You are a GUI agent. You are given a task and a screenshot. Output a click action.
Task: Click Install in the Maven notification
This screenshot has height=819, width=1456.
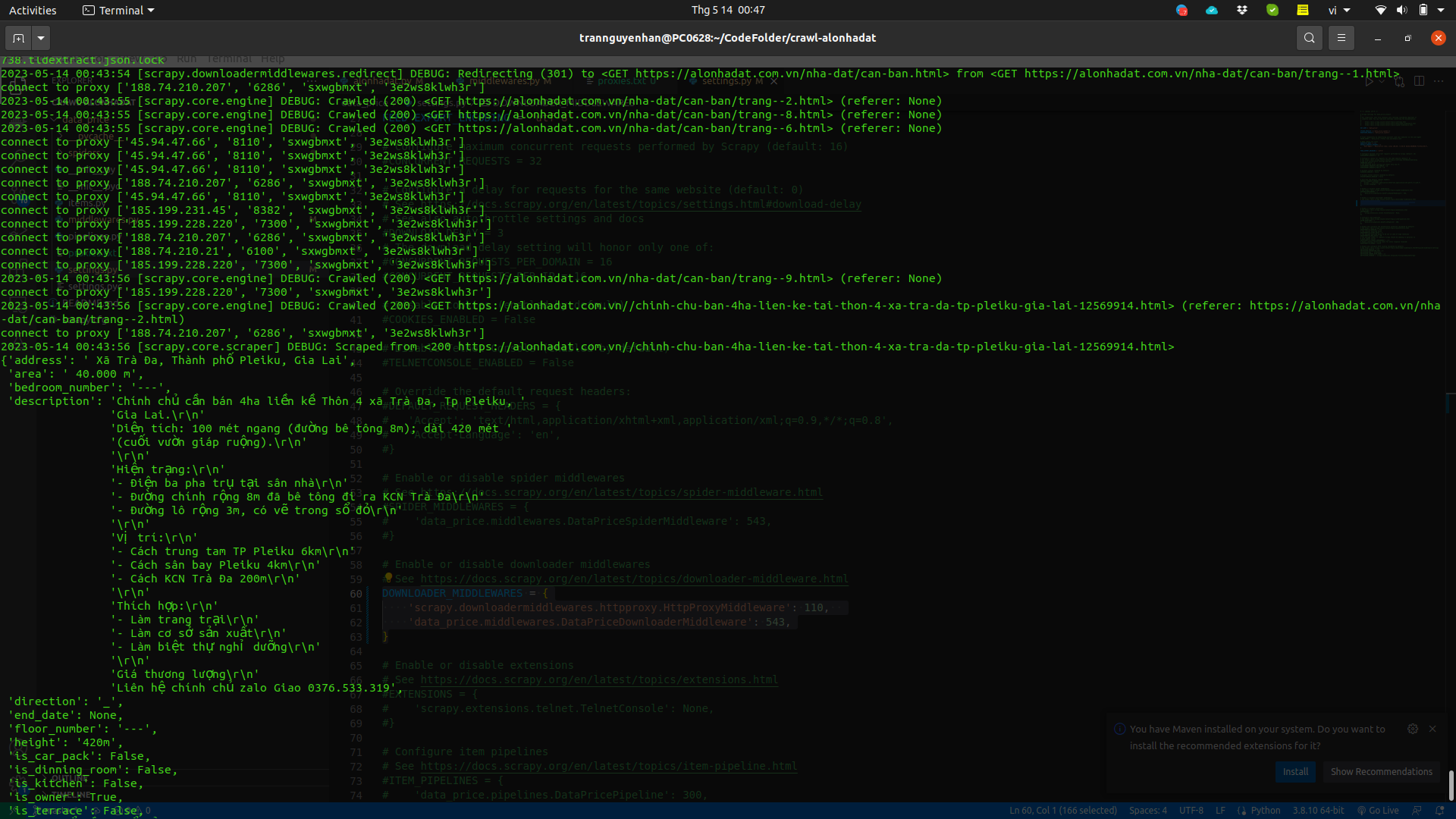point(1295,772)
